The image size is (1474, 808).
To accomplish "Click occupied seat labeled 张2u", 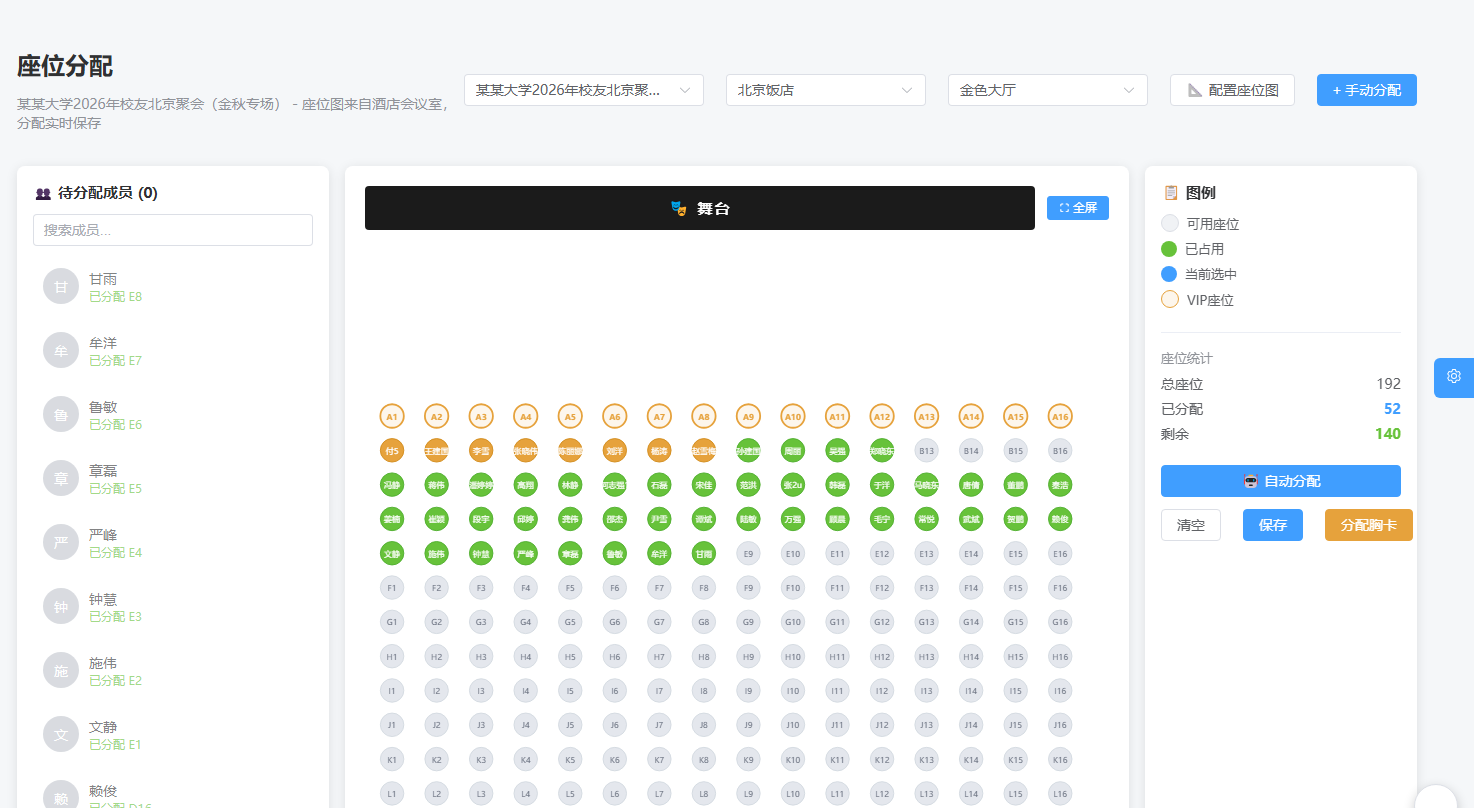I will (793, 484).
